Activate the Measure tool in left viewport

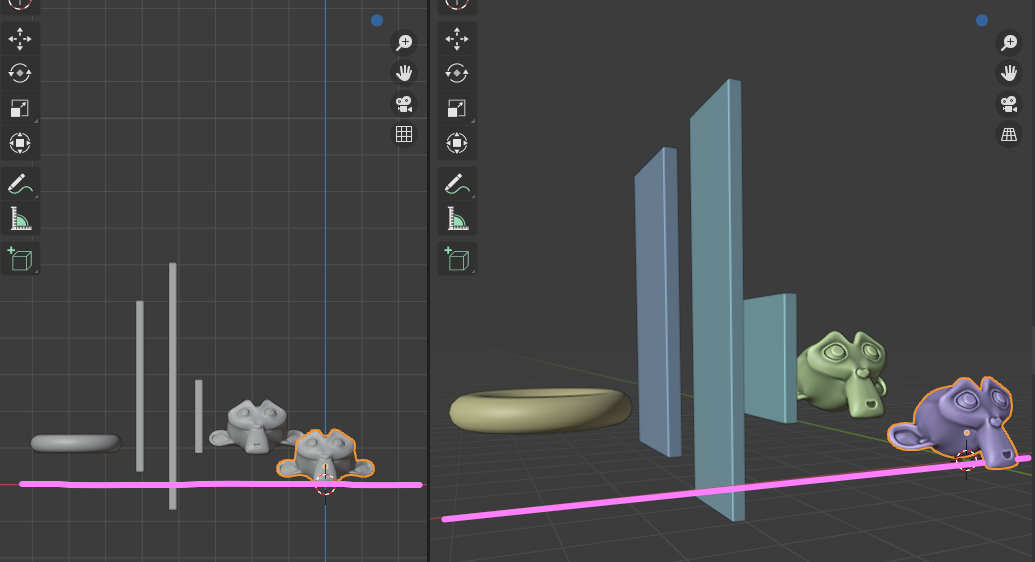[20, 218]
